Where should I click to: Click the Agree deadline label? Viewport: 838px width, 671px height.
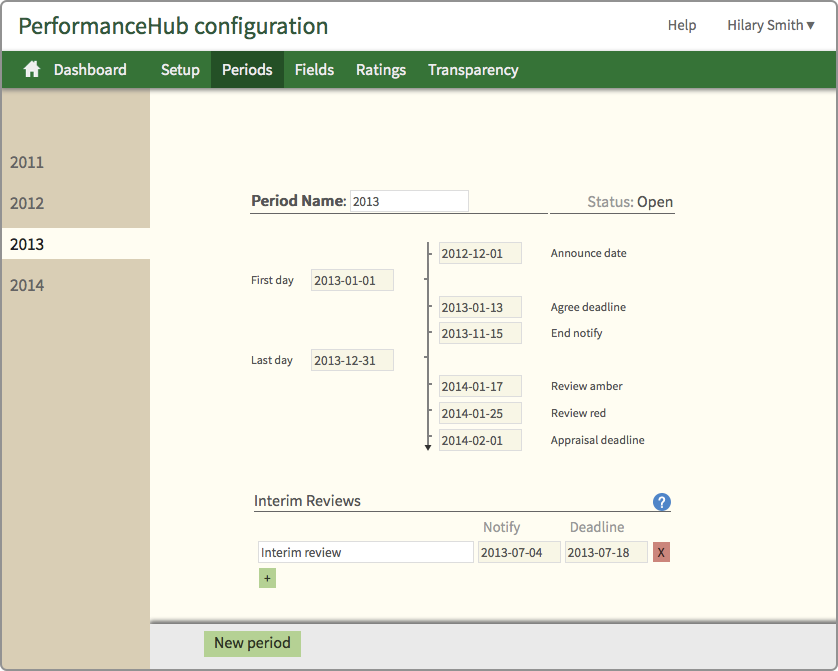coord(588,307)
